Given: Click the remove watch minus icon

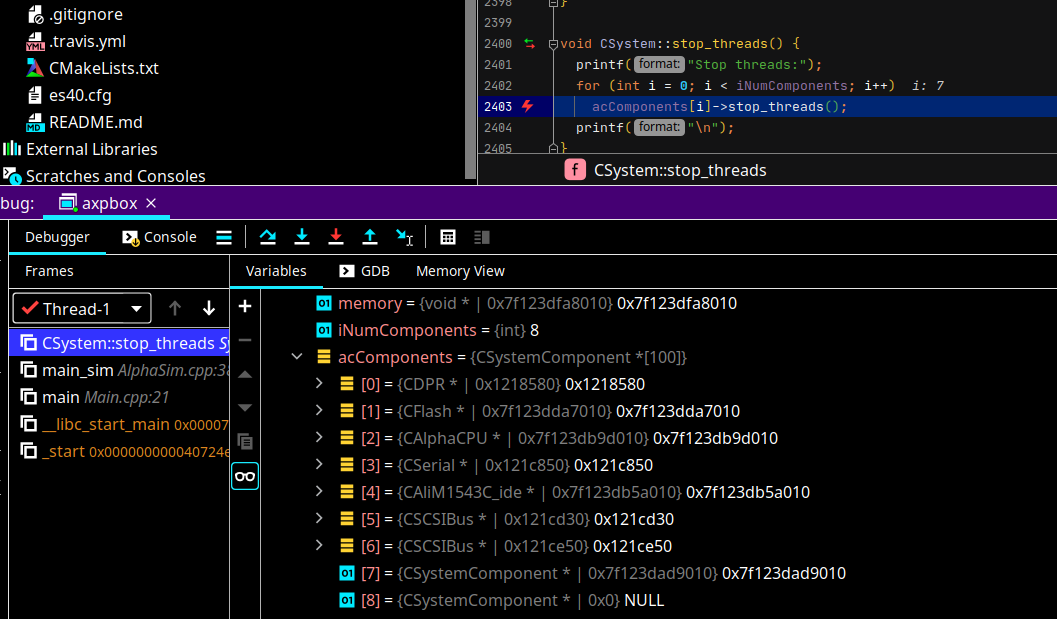Looking at the screenshot, I should (x=245, y=340).
